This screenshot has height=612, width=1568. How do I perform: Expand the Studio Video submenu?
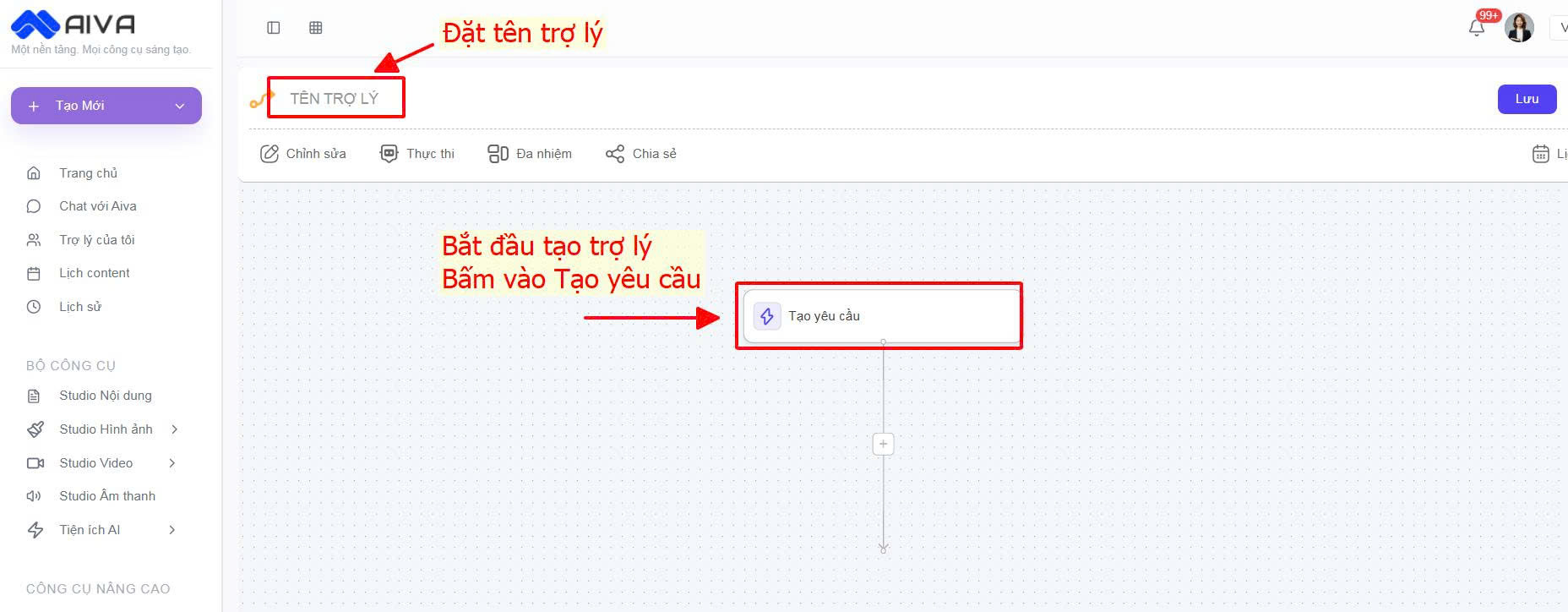pyautogui.click(x=172, y=463)
